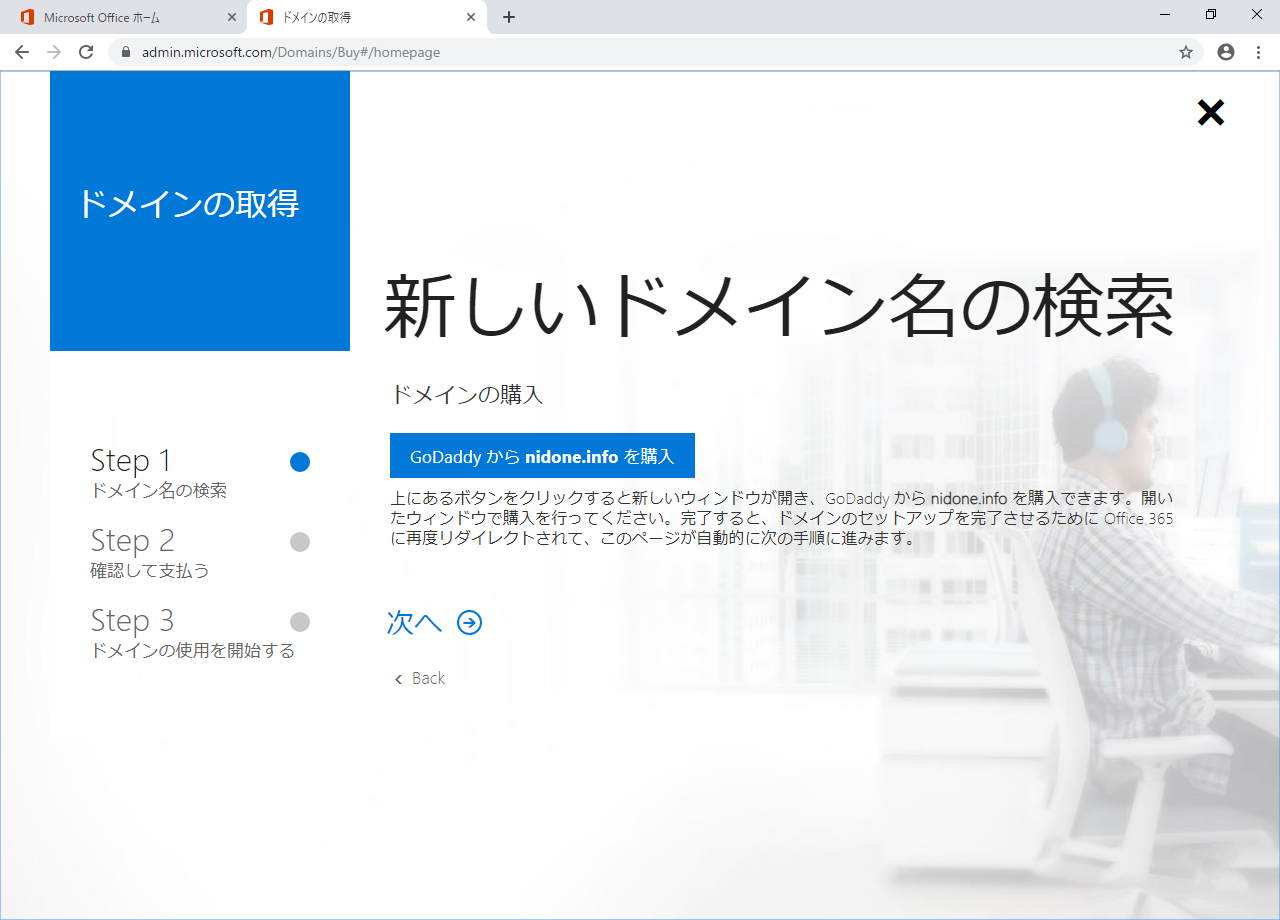Click the ドメイン名の検索 step label
This screenshot has width=1280, height=920.
coord(158,491)
